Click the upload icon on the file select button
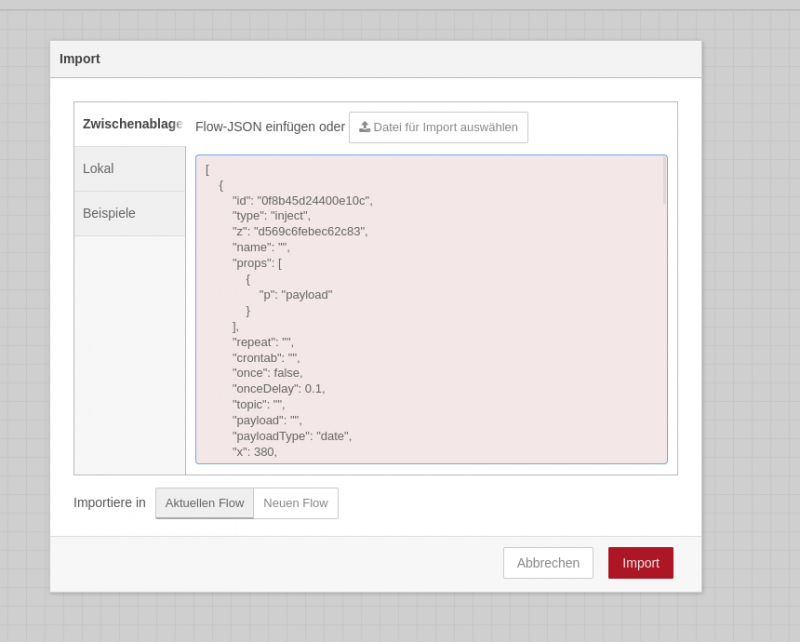Image resolution: width=800 pixels, height=642 pixels. [364, 127]
